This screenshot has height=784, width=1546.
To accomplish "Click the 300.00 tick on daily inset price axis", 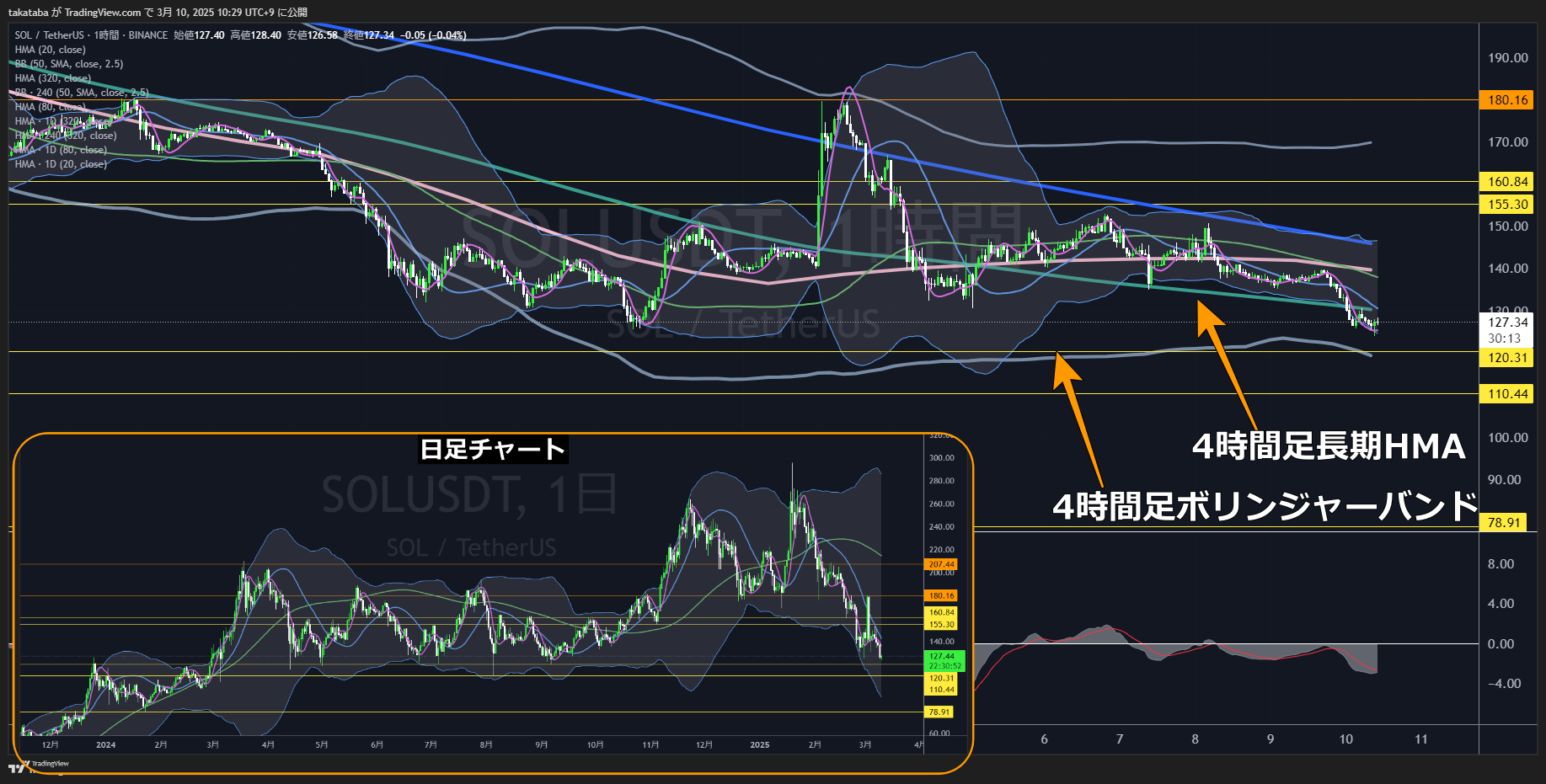I will 941,458.
